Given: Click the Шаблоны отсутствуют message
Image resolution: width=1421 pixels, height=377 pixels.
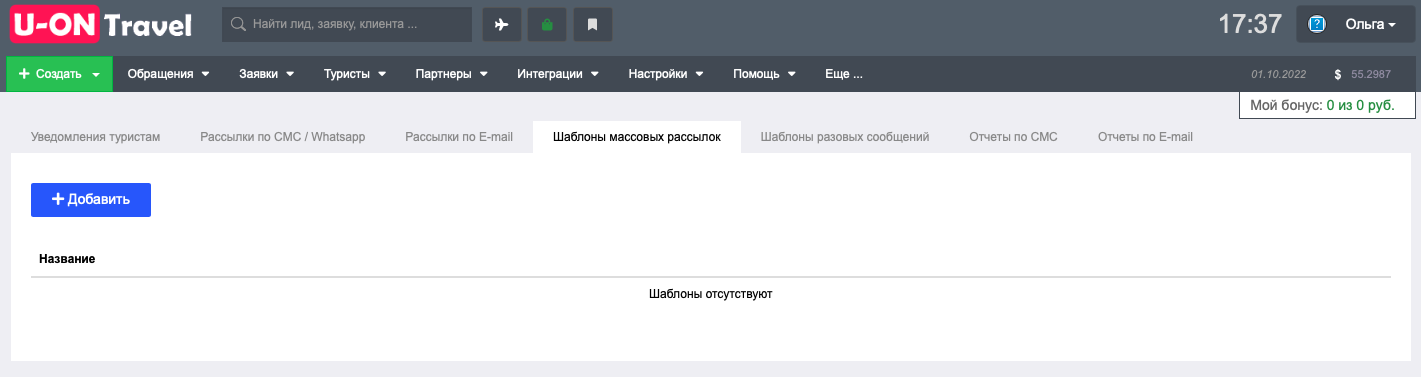Looking at the screenshot, I should (710, 294).
